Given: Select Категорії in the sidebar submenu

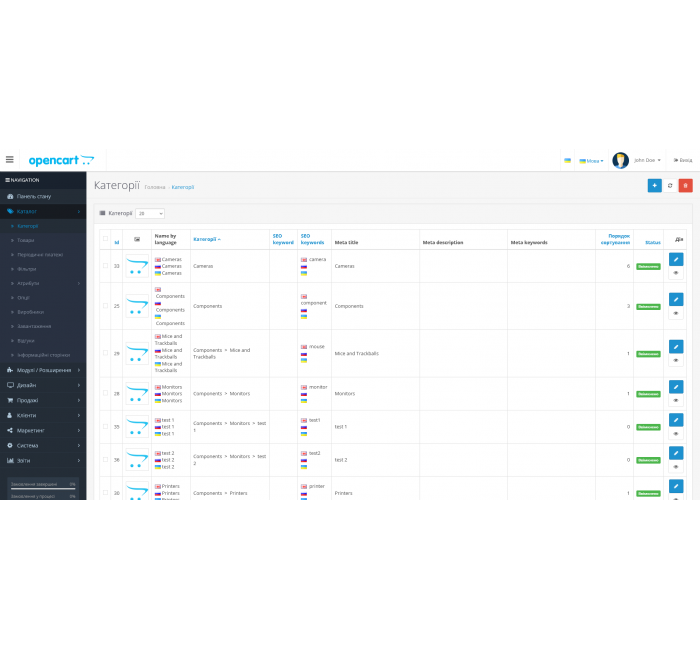Looking at the screenshot, I should [x=43, y=226].
